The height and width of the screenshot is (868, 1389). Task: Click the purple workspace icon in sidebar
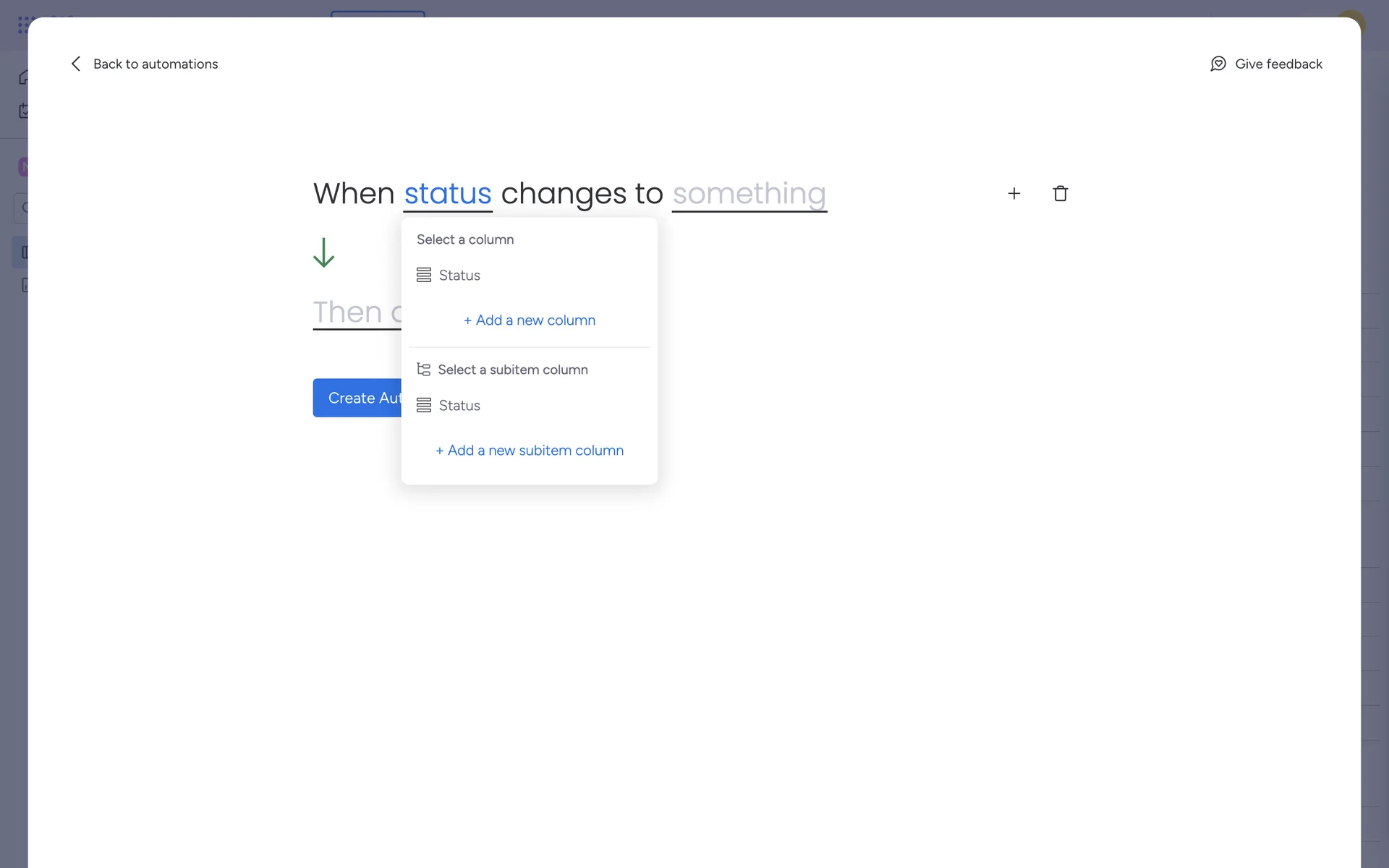point(23,167)
